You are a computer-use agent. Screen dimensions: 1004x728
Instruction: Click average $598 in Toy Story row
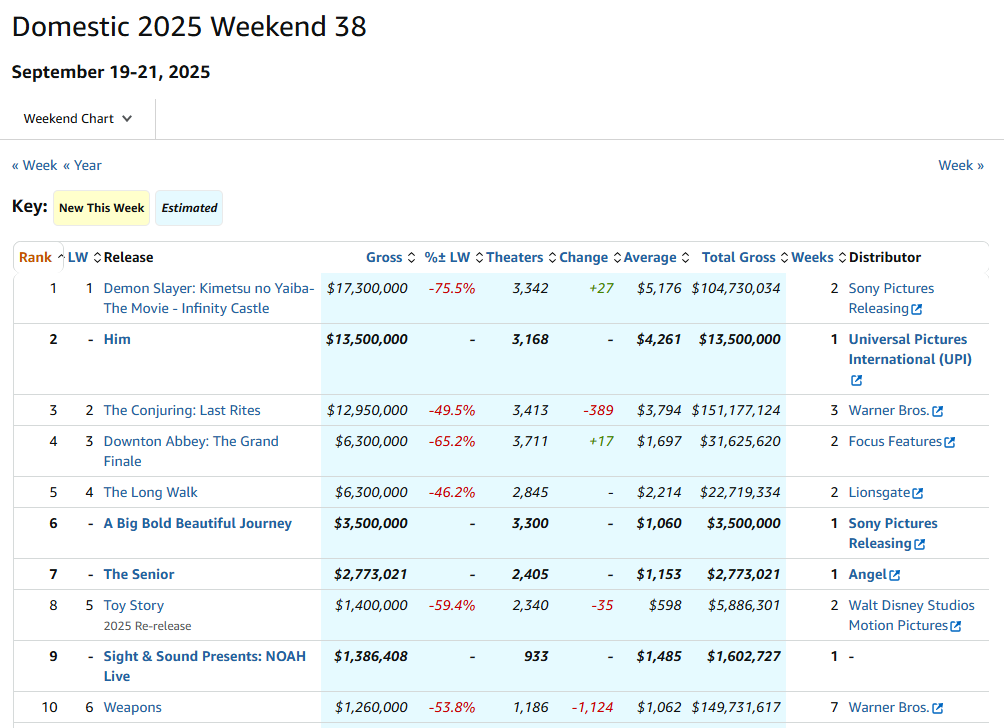tap(665, 605)
